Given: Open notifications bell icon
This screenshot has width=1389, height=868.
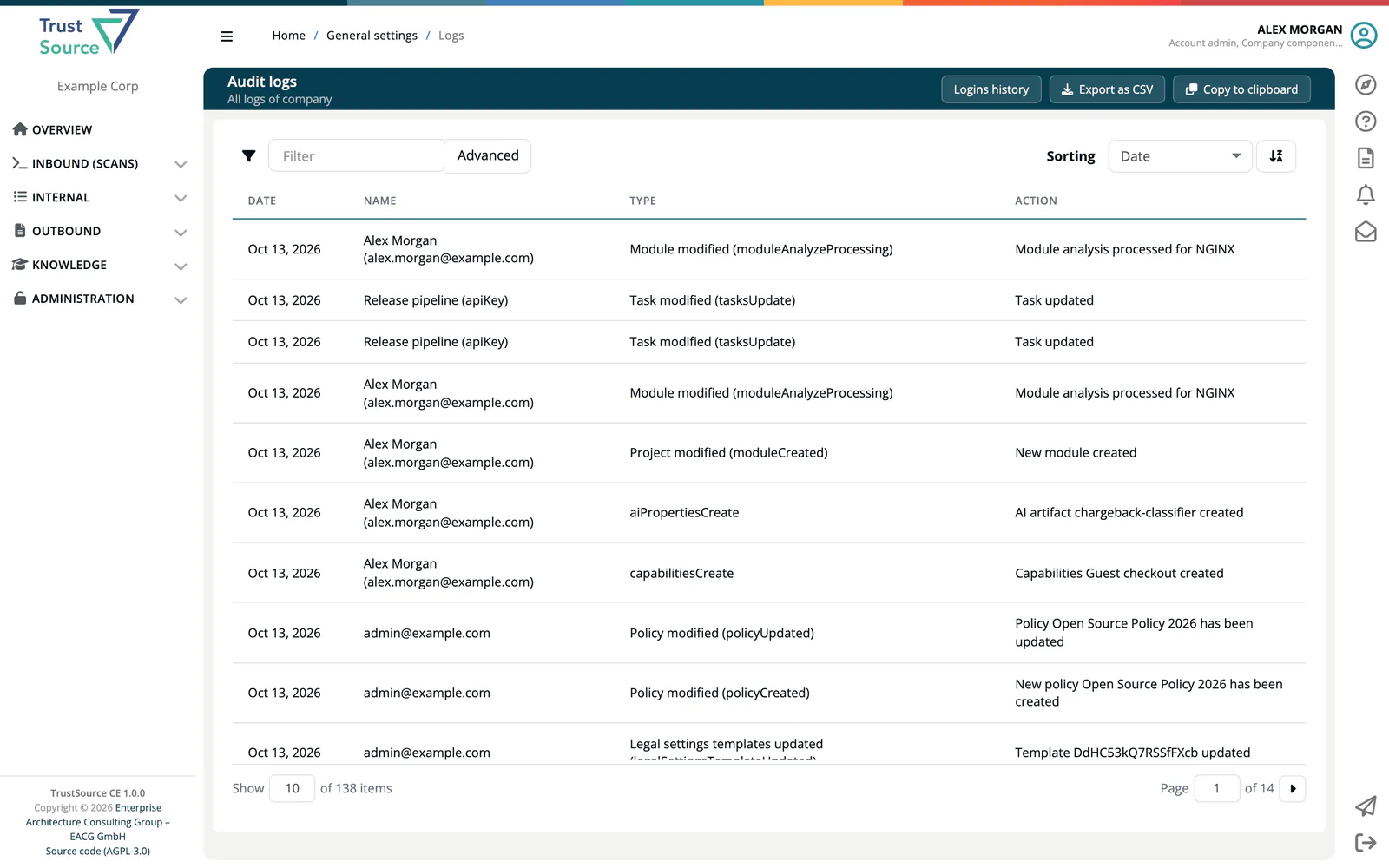Looking at the screenshot, I should click(1366, 194).
